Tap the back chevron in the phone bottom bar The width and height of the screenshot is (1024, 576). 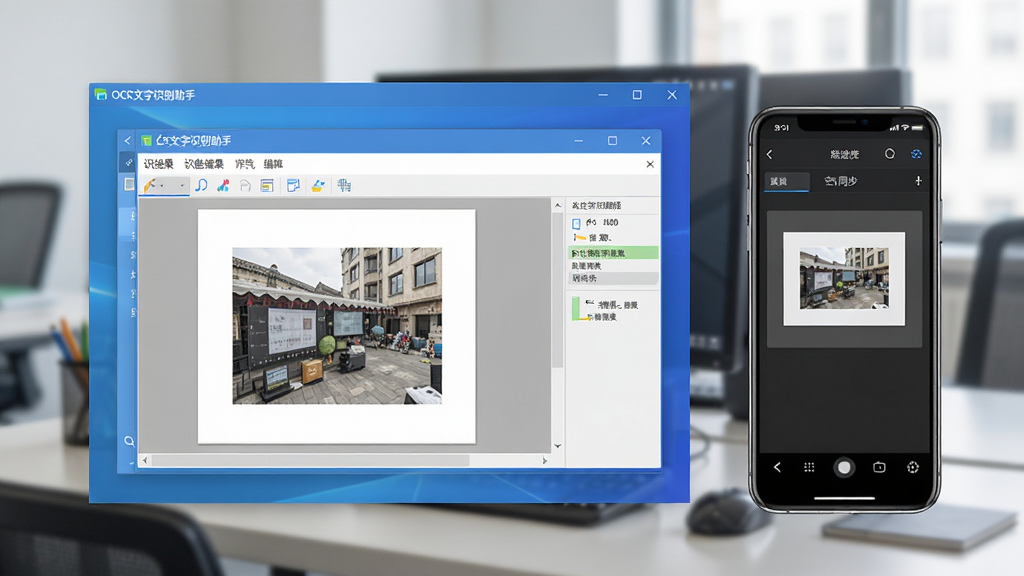tap(777, 467)
